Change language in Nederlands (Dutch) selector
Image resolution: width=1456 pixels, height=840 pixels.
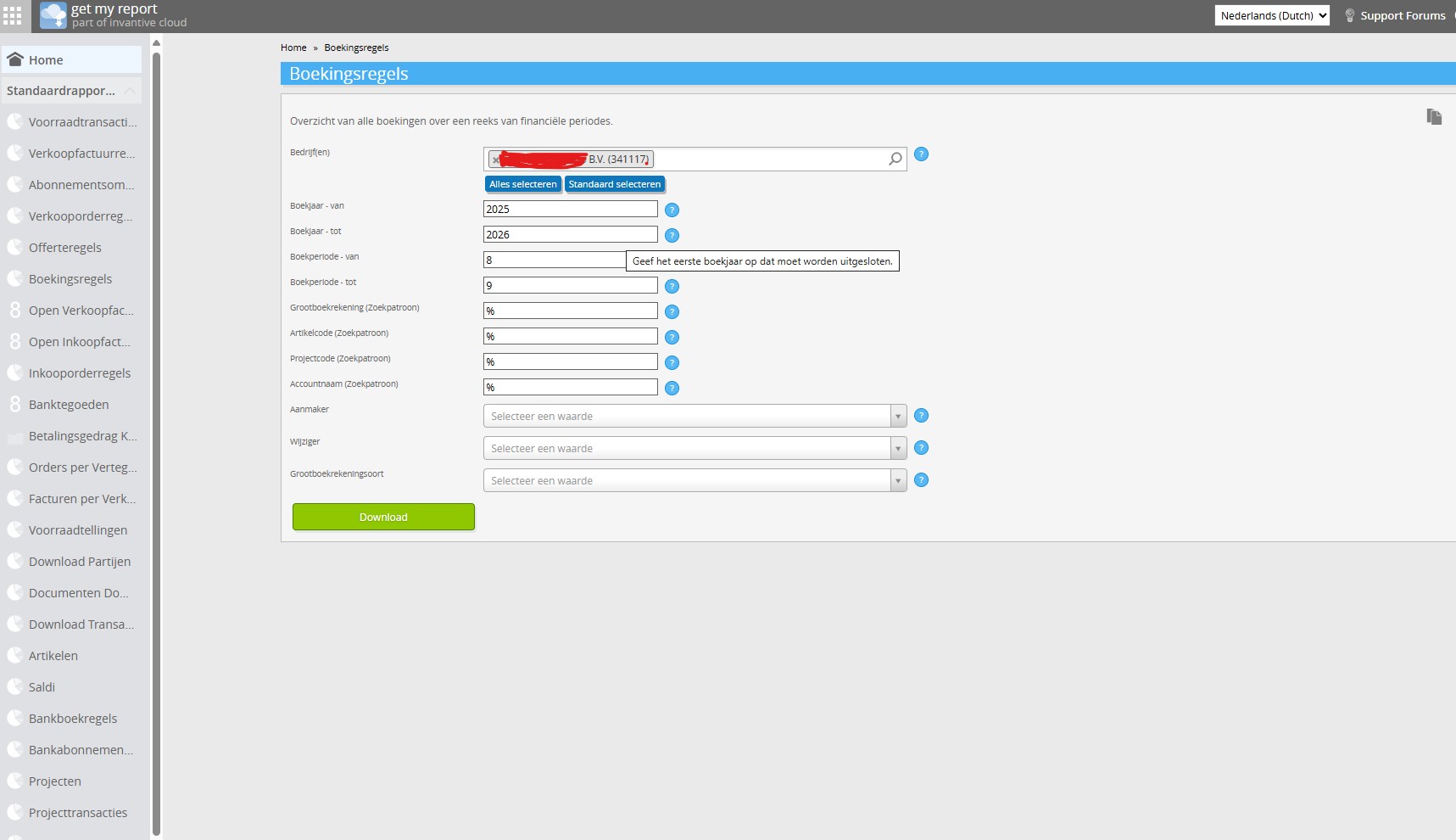tap(1271, 15)
